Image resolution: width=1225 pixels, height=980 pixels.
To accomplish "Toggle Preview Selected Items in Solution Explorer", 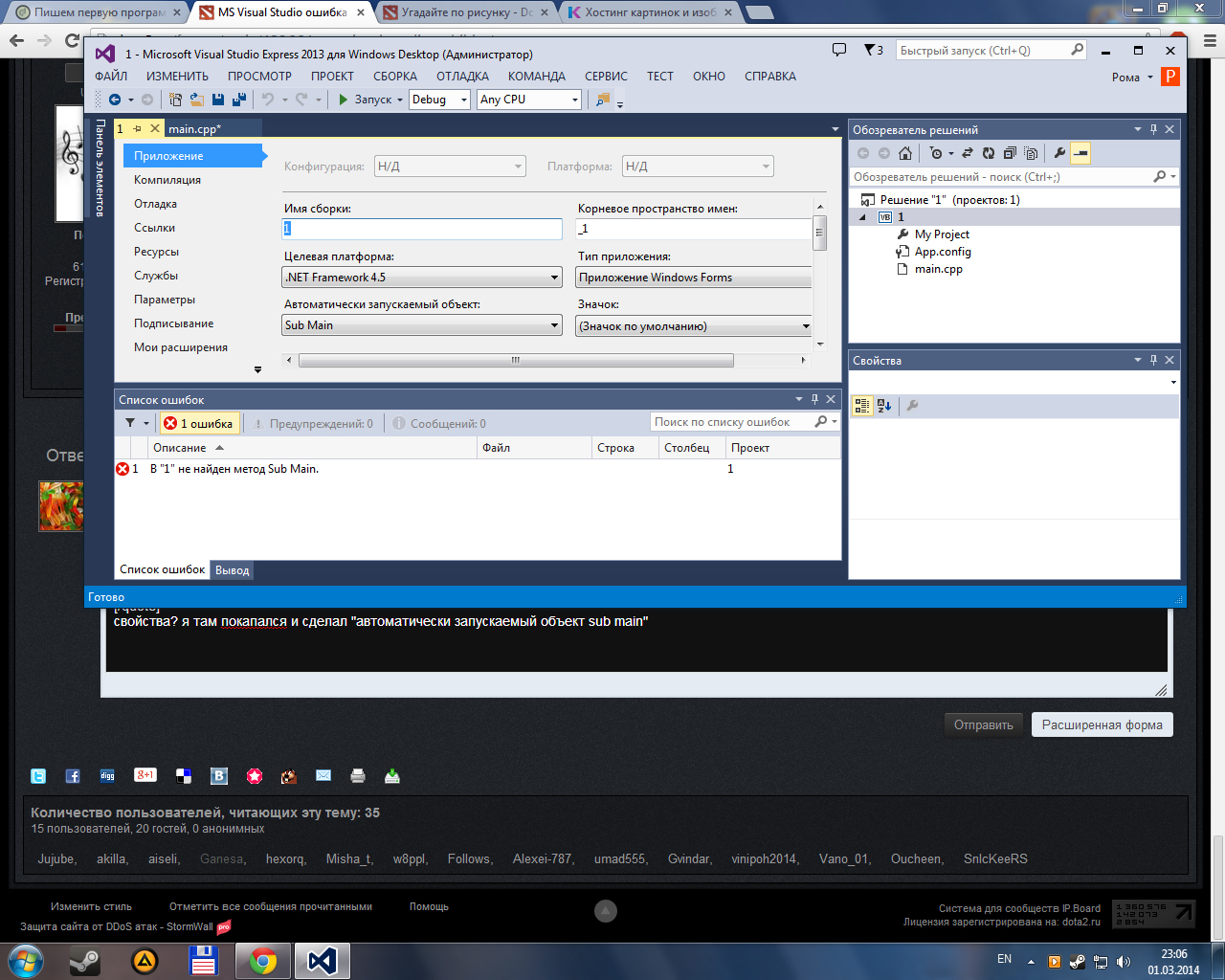I will click(x=1080, y=153).
